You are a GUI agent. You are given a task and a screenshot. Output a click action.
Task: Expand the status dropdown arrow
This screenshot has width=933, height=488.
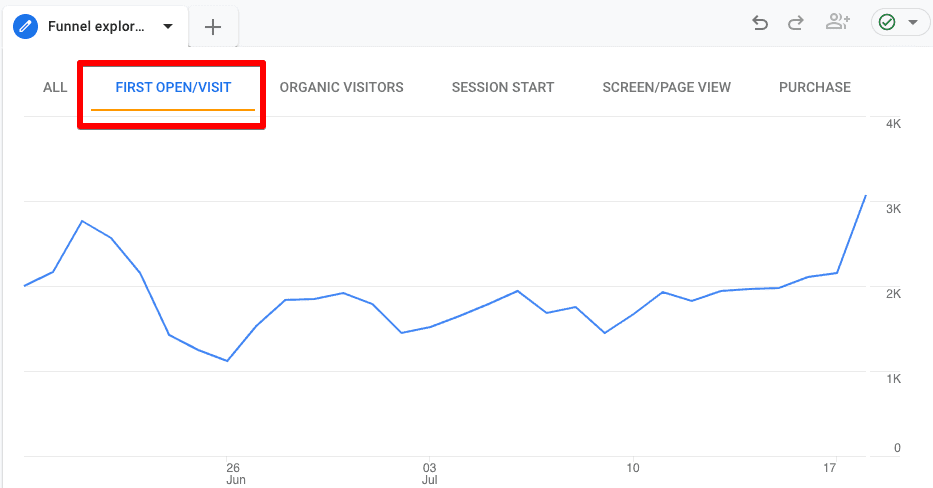(913, 23)
